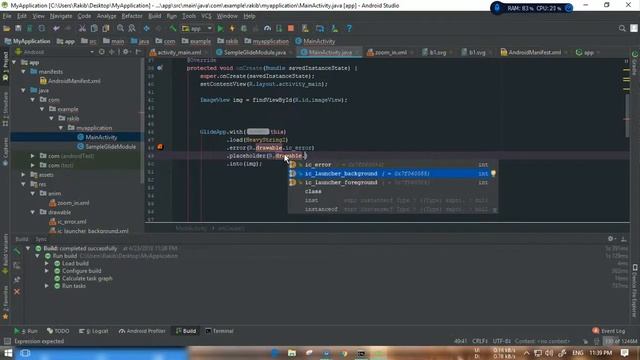640x360 pixels.
Task: Collapse the manifests folder node
Action: [24, 71]
